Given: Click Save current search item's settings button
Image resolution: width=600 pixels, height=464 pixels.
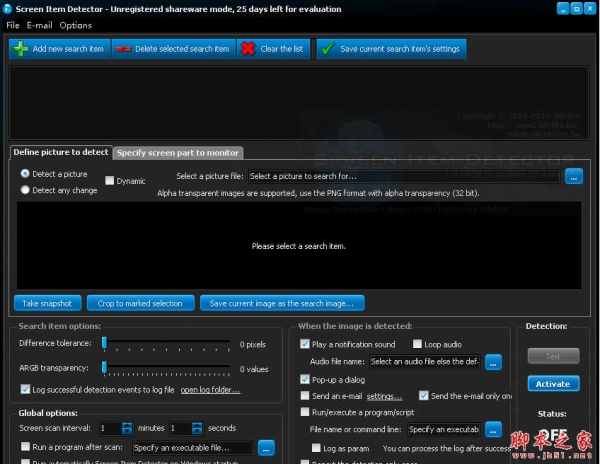Looking at the screenshot, I should pyautogui.click(x=391, y=49).
